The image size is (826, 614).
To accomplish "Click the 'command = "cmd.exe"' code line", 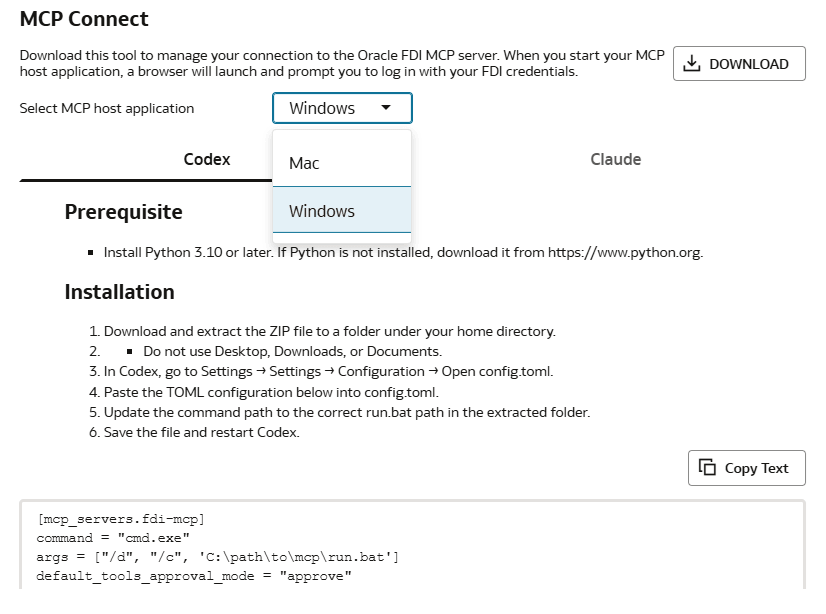I will (x=113, y=538).
